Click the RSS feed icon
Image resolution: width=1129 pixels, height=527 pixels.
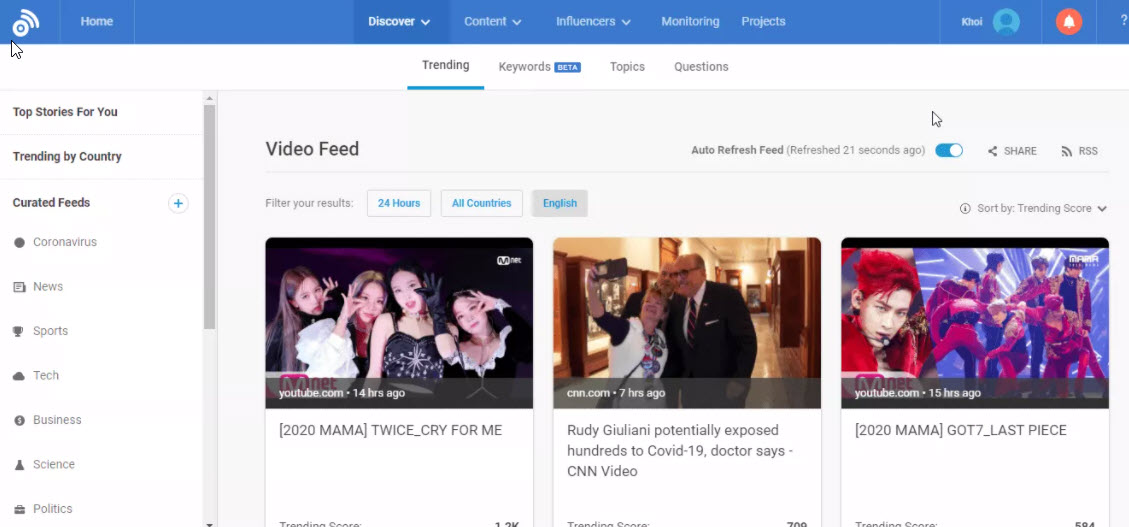pos(1066,151)
